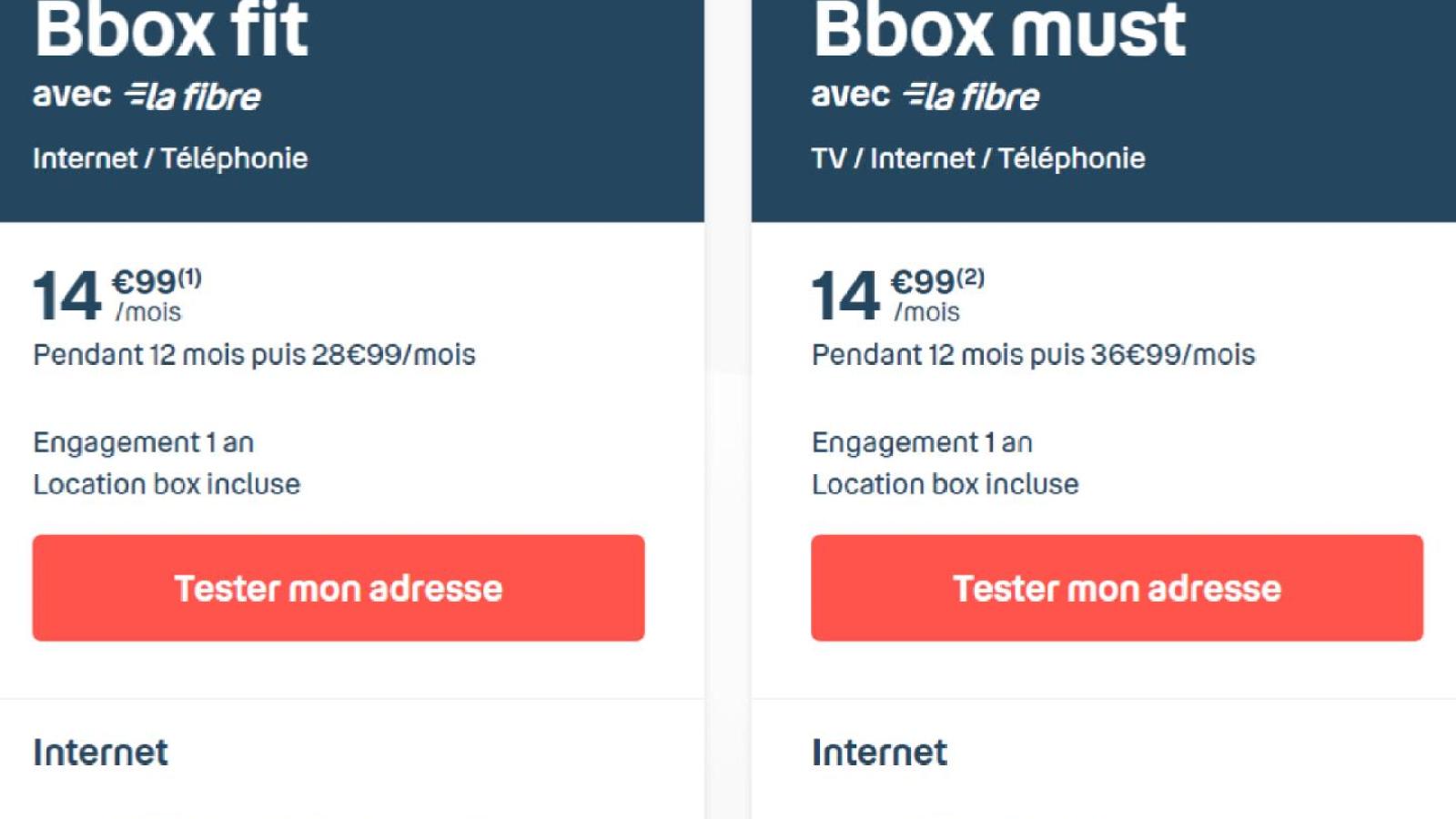Click 'Tester mon adresse' for Bbox fit

click(339, 588)
